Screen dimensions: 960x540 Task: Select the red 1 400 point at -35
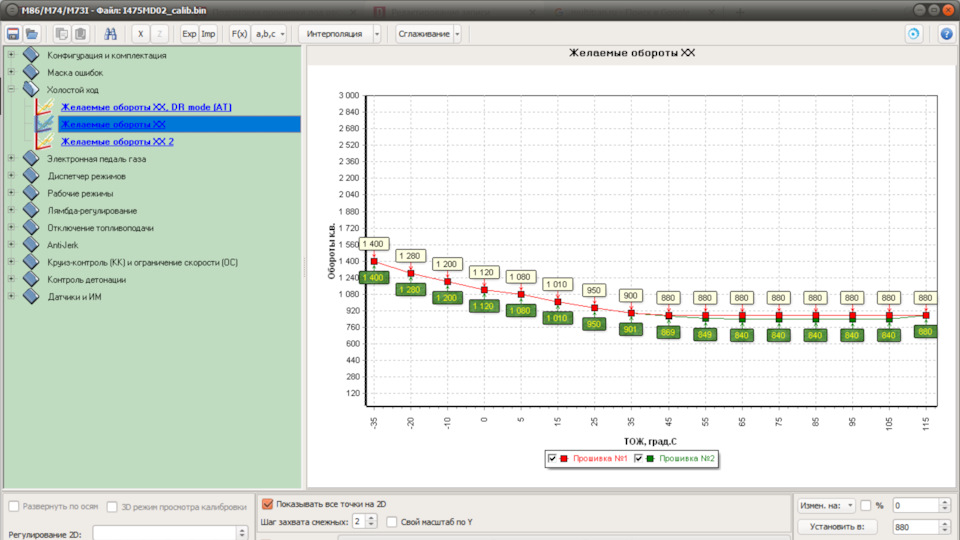[x=374, y=261]
